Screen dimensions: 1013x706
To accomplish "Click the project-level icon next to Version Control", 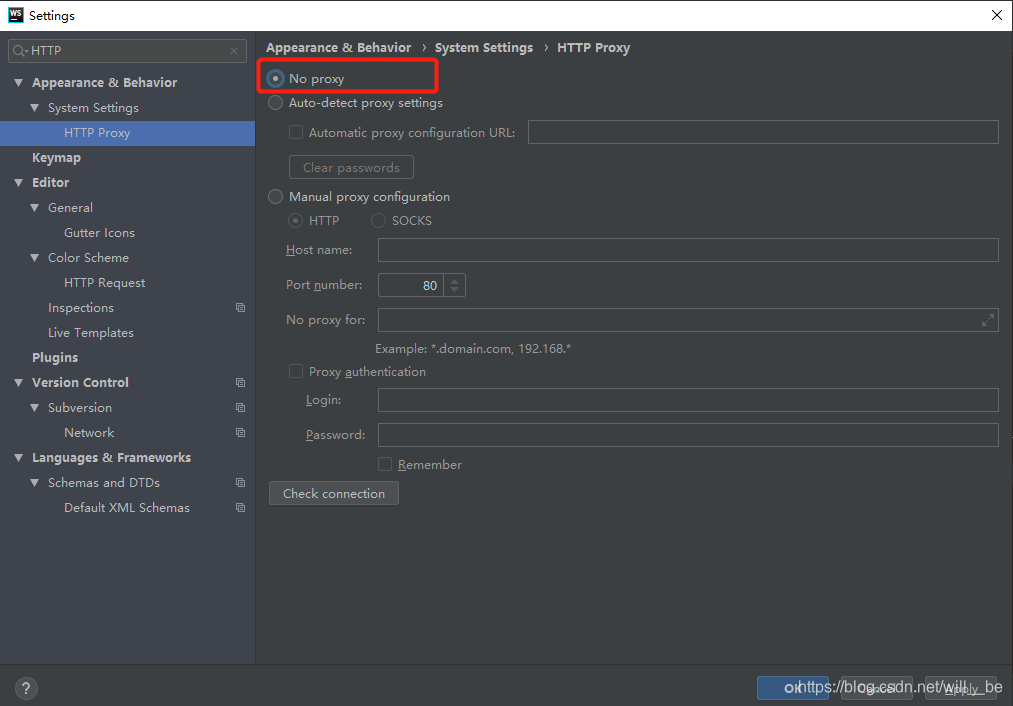I will tap(240, 382).
